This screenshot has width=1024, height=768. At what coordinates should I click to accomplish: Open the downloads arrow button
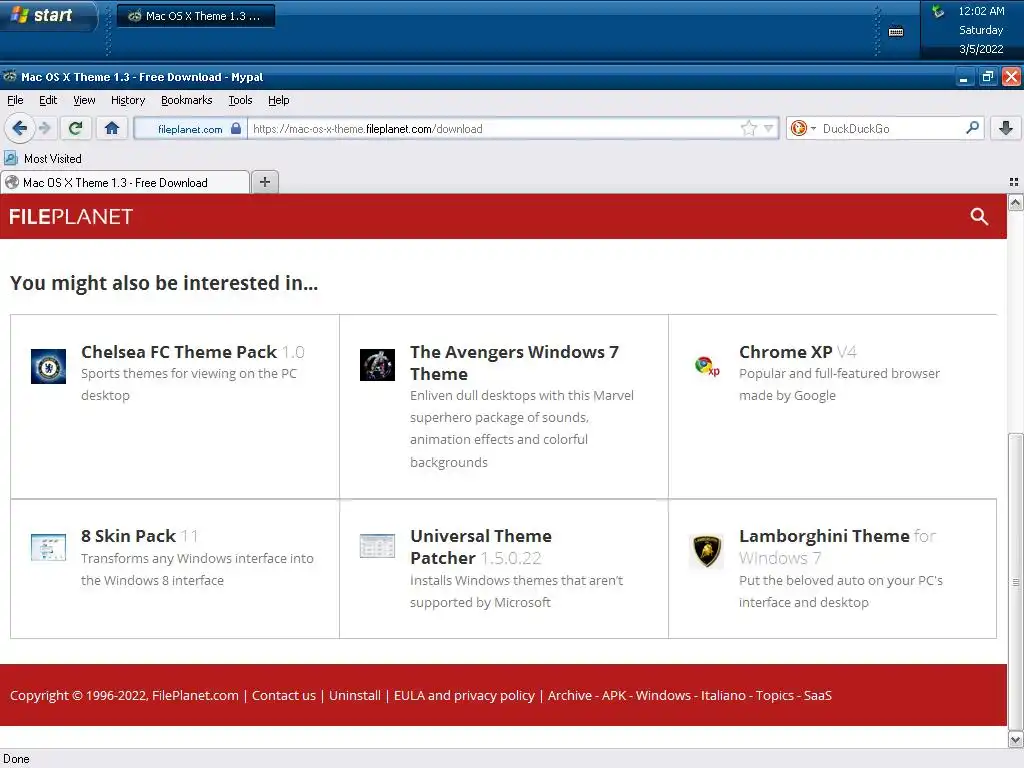pyautogui.click(x=1006, y=128)
